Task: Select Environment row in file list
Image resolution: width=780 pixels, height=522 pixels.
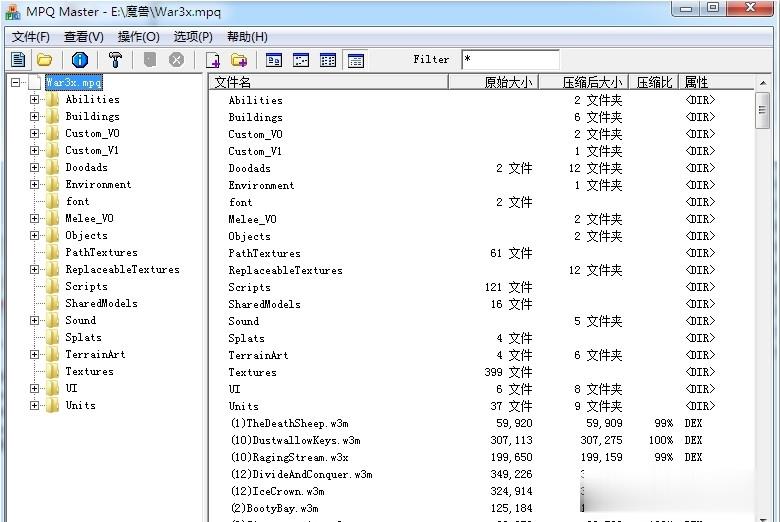Action: click(x=482, y=186)
